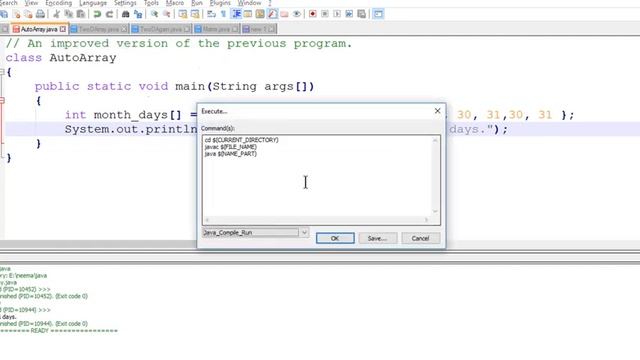Toggle the Function List icon
This screenshot has height=360, width=640.
pos(272,14)
